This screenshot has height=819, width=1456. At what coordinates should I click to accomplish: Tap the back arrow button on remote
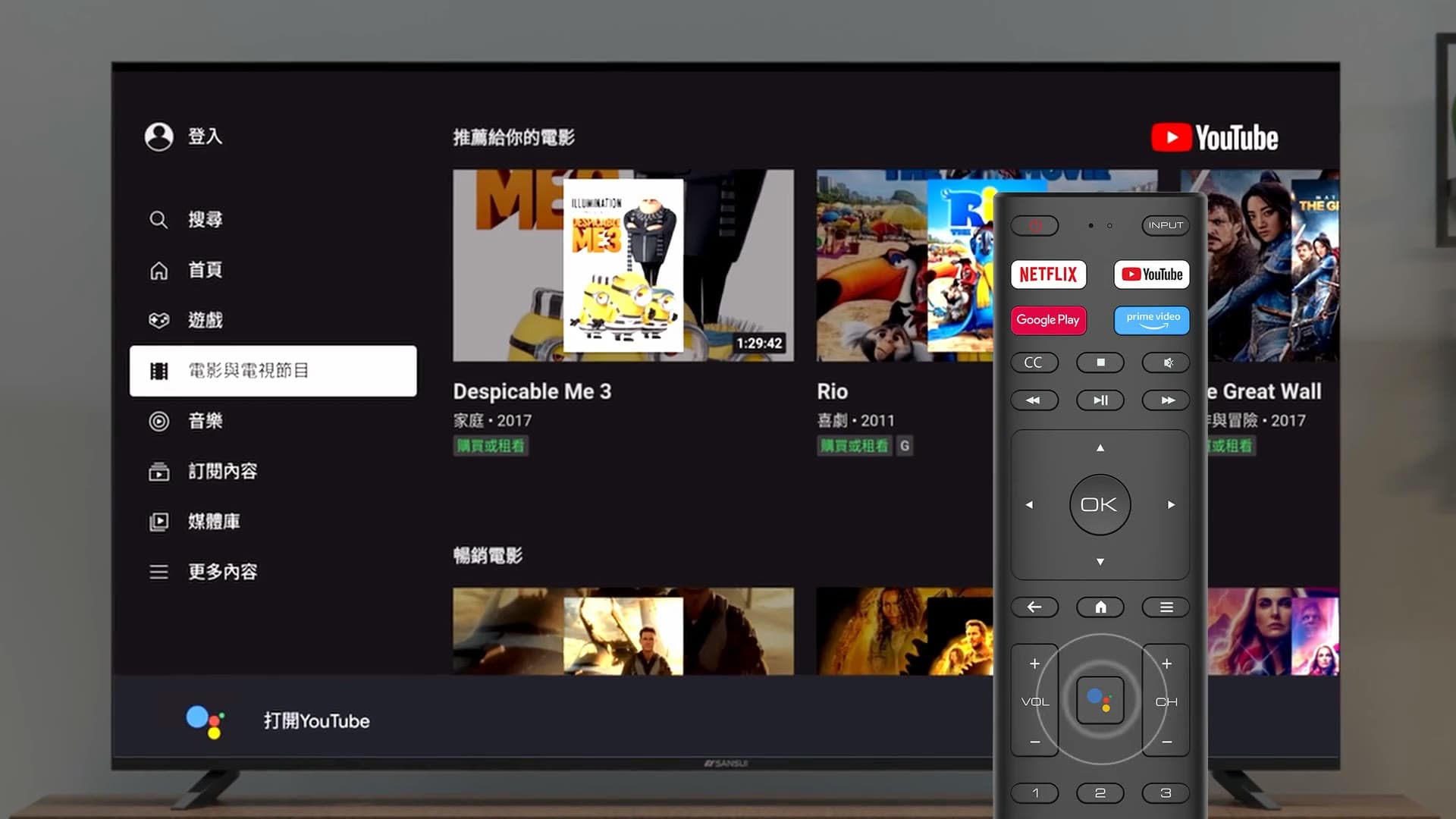(x=1034, y=607)
